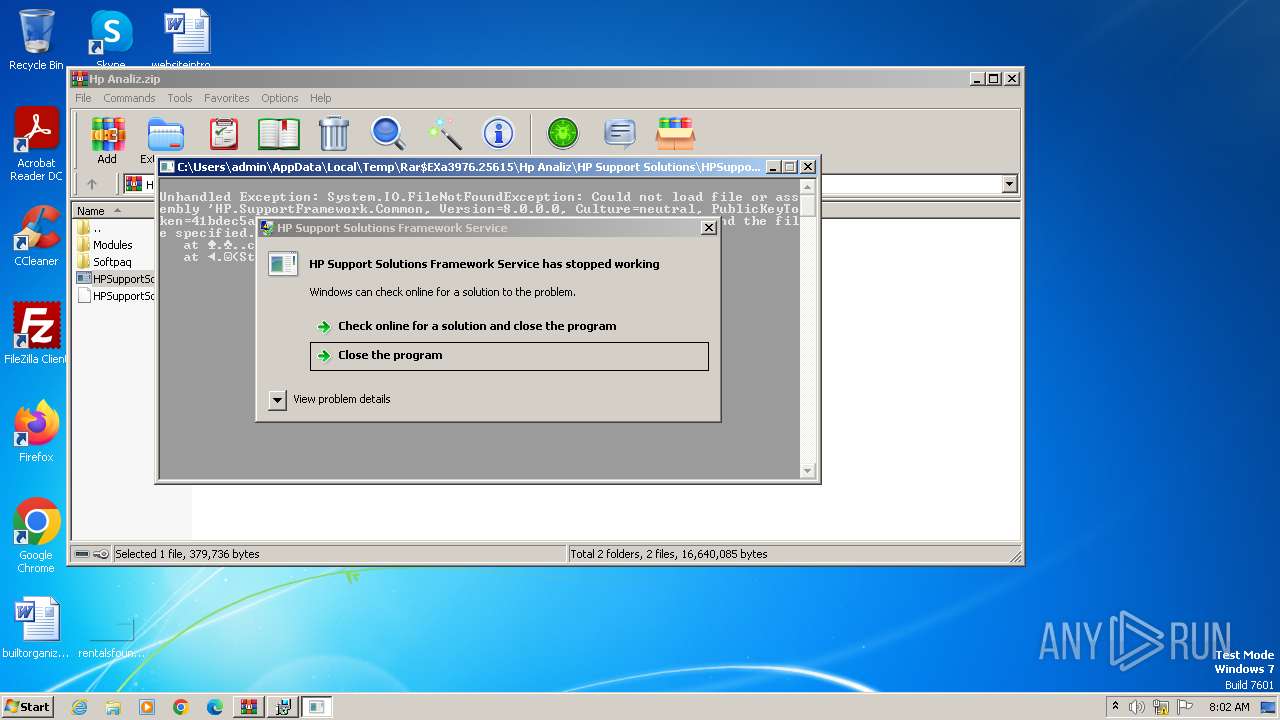Close the HP Support Solutions error dialog

pyautogui.click(x=709, y=228)
